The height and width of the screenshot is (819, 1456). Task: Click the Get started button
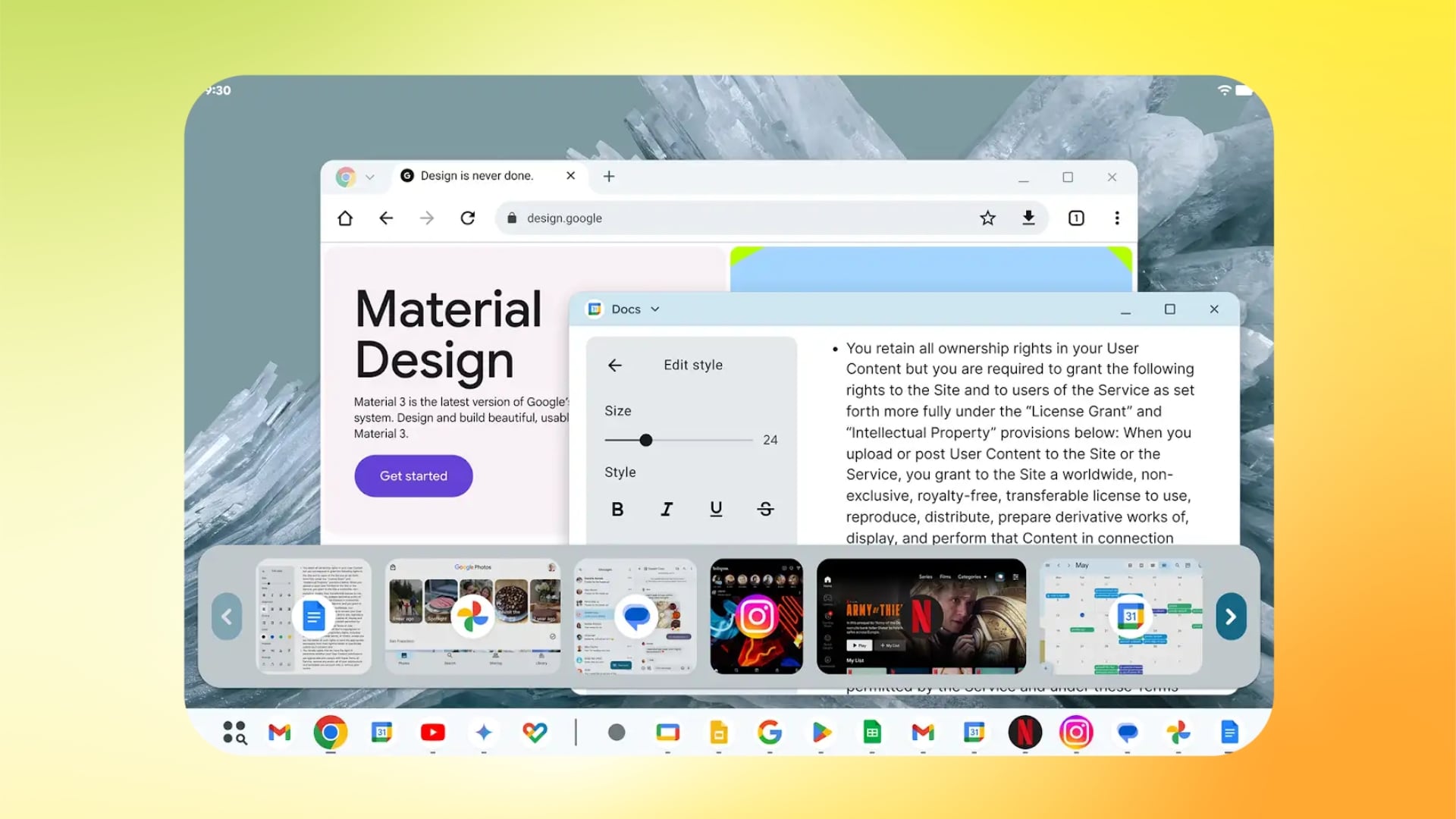(x=413, y=476)
